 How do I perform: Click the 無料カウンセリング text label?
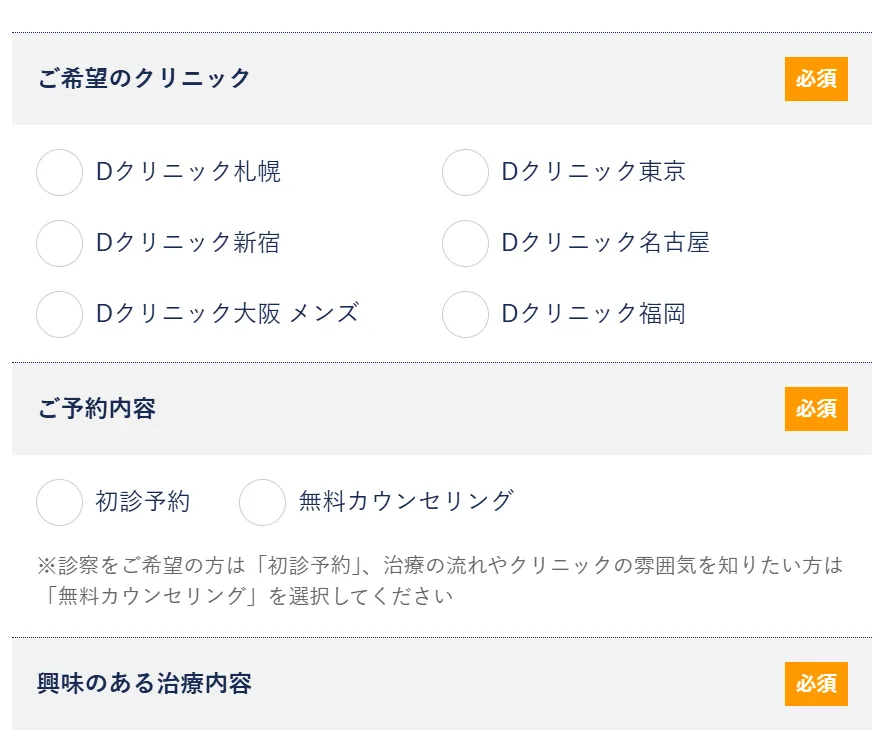tap(406, 501)
